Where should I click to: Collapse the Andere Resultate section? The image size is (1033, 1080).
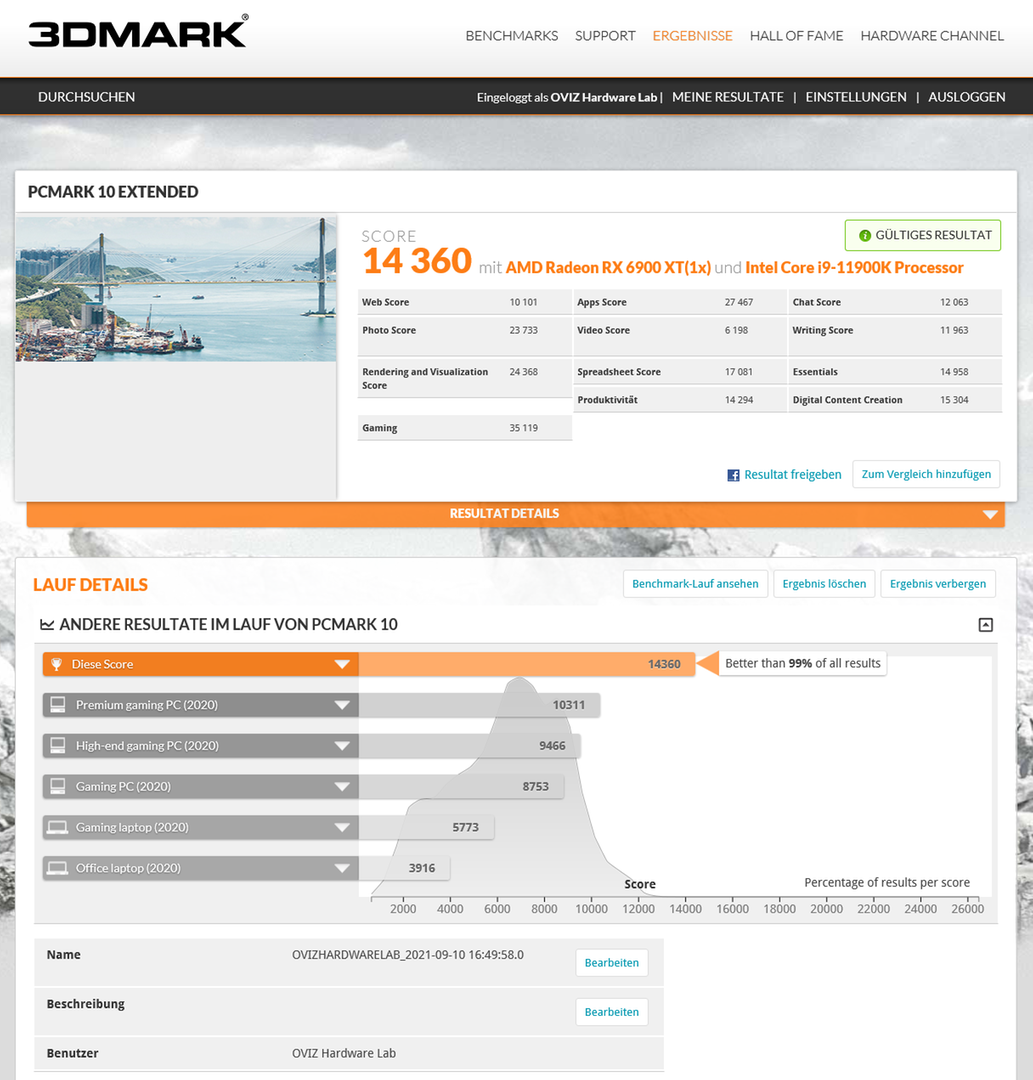985,625
